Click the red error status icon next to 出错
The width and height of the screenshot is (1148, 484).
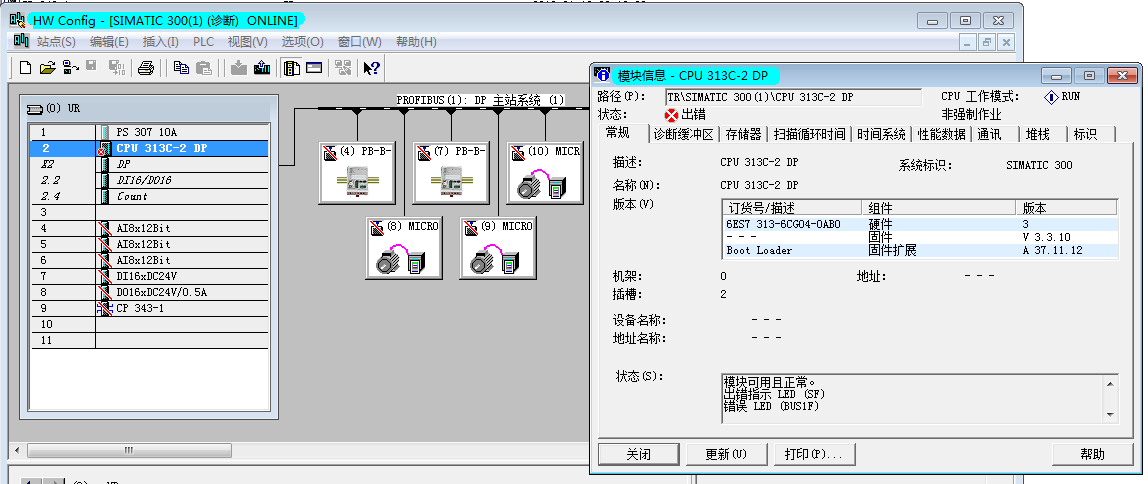click(671, 115)
